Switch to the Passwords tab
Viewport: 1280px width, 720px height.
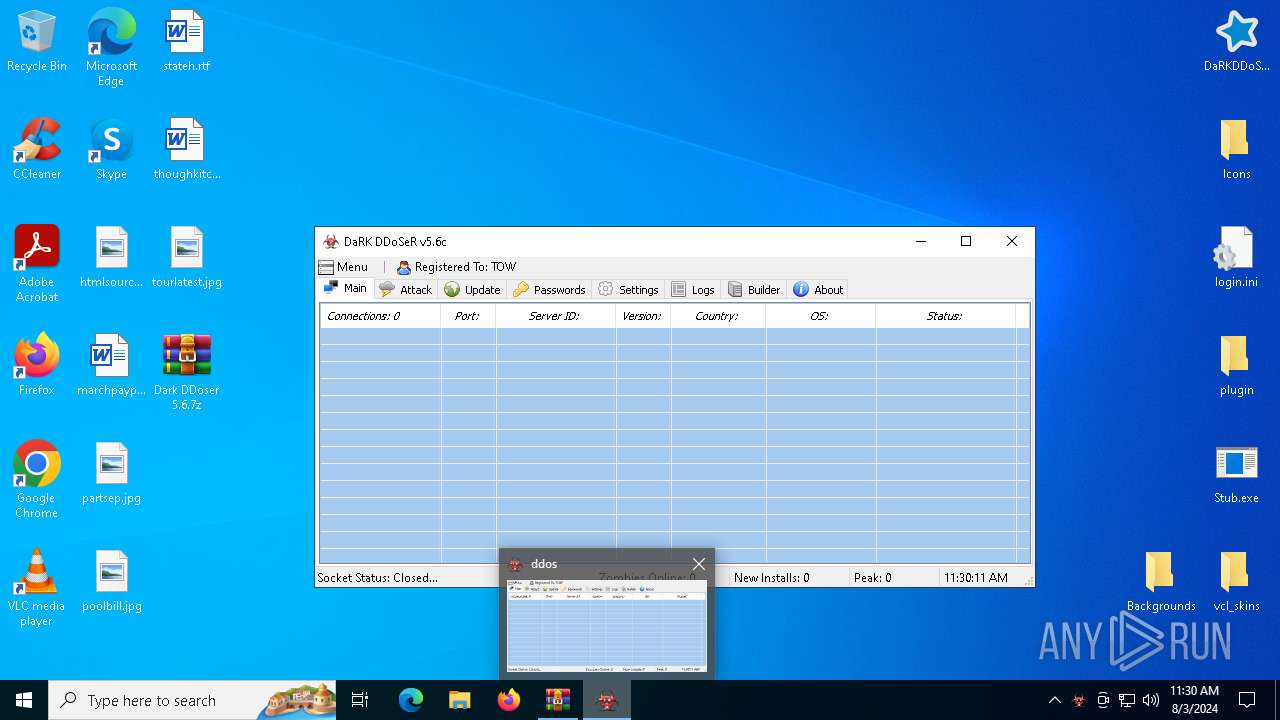click(549, 290)
